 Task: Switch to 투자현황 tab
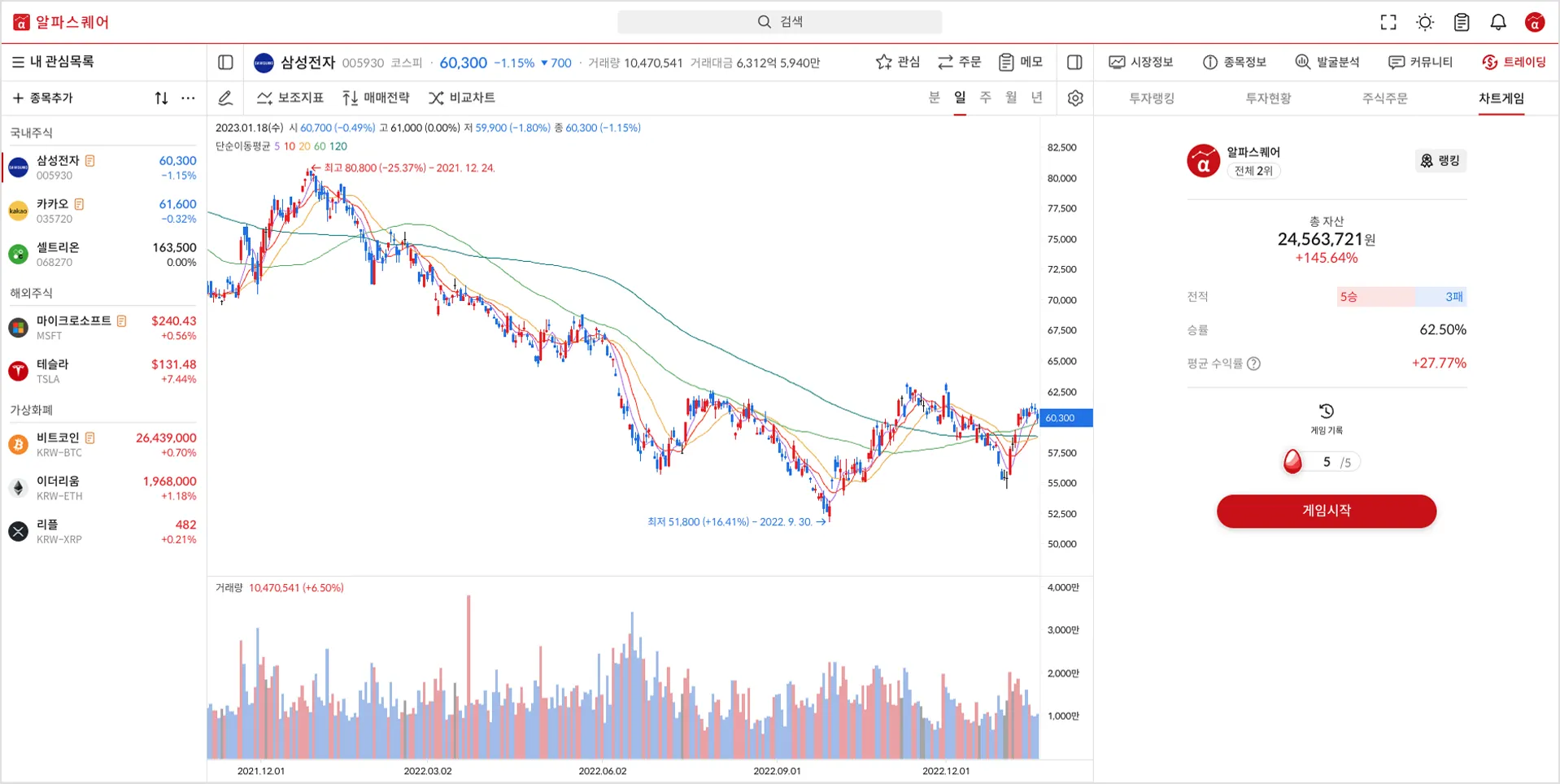(1268, 98)
